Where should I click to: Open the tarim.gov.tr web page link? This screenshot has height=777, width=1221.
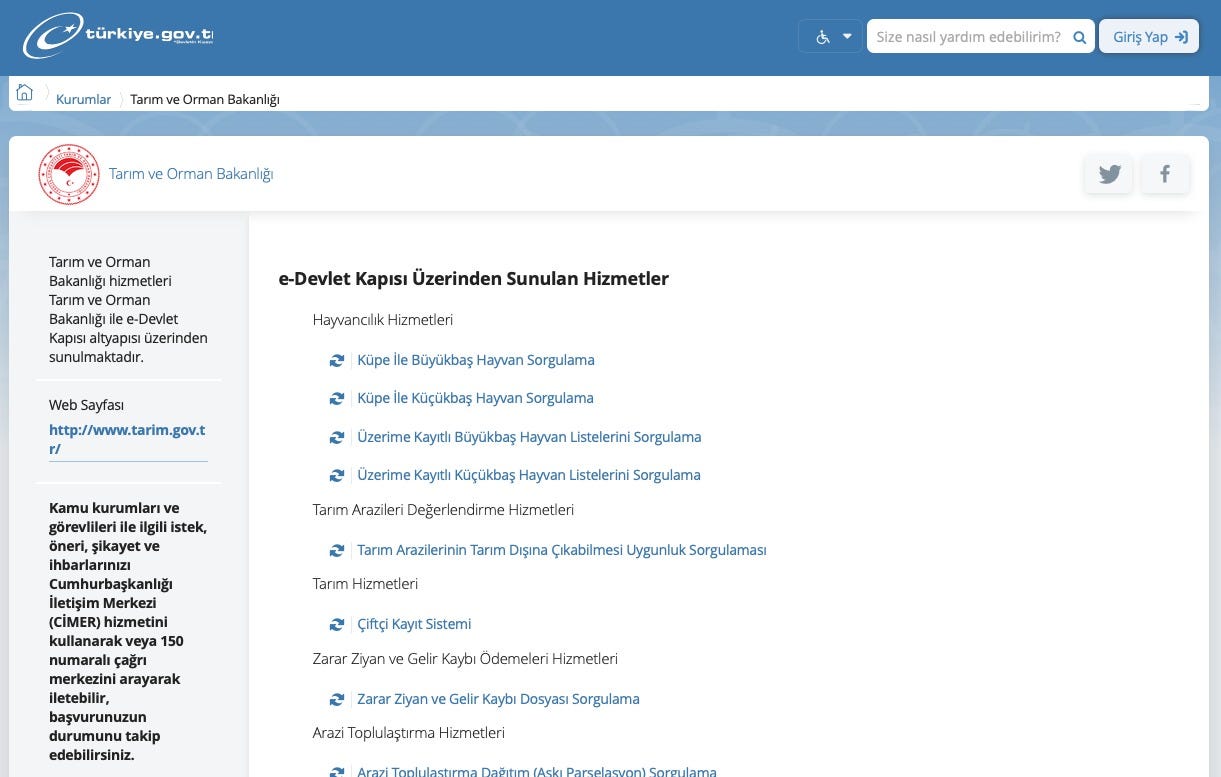(x=127, y=439)
